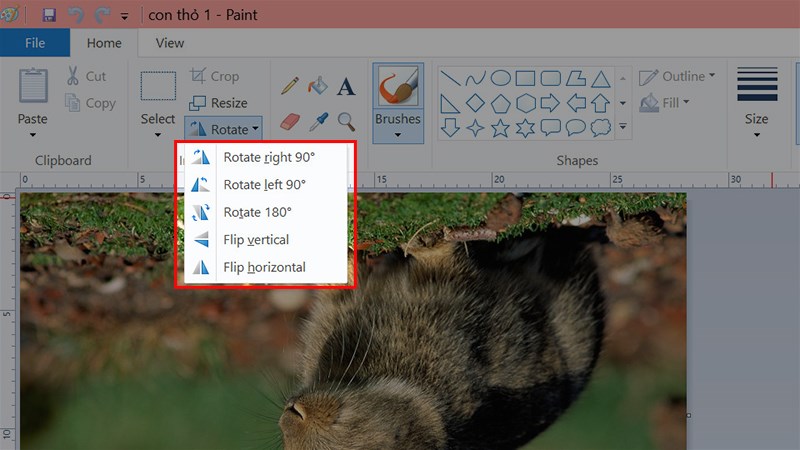Select the Right arrow shape

coord(551,103)
